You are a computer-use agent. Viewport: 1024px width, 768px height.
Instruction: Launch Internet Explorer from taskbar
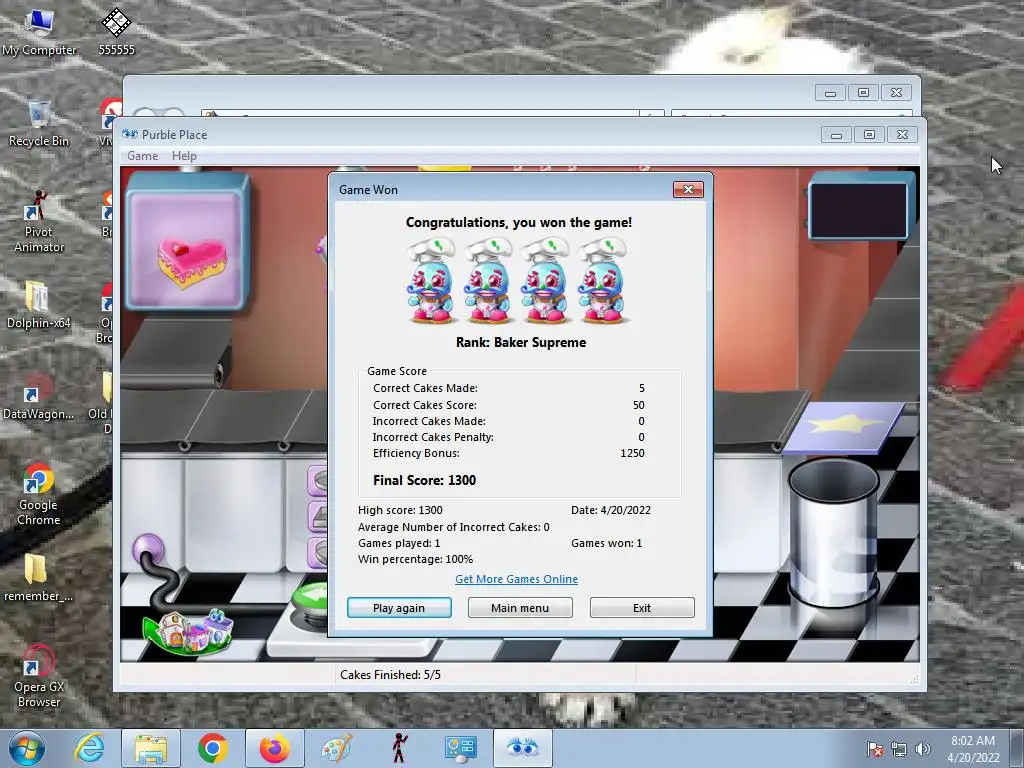click(x=89, y=748)
